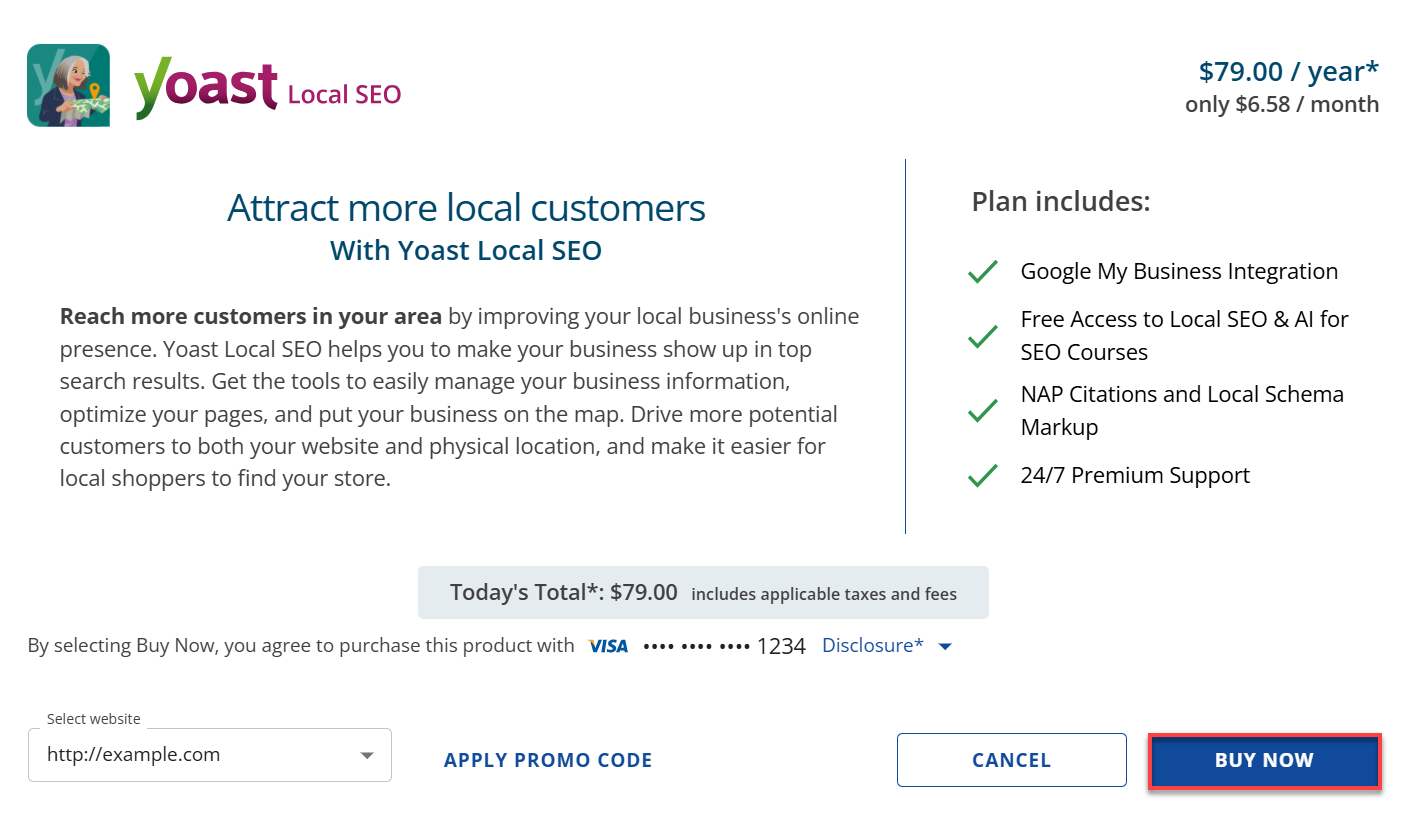Click the Visa card icon
1405x813 pixels.
pyautogui.click(x=607, y=645)
